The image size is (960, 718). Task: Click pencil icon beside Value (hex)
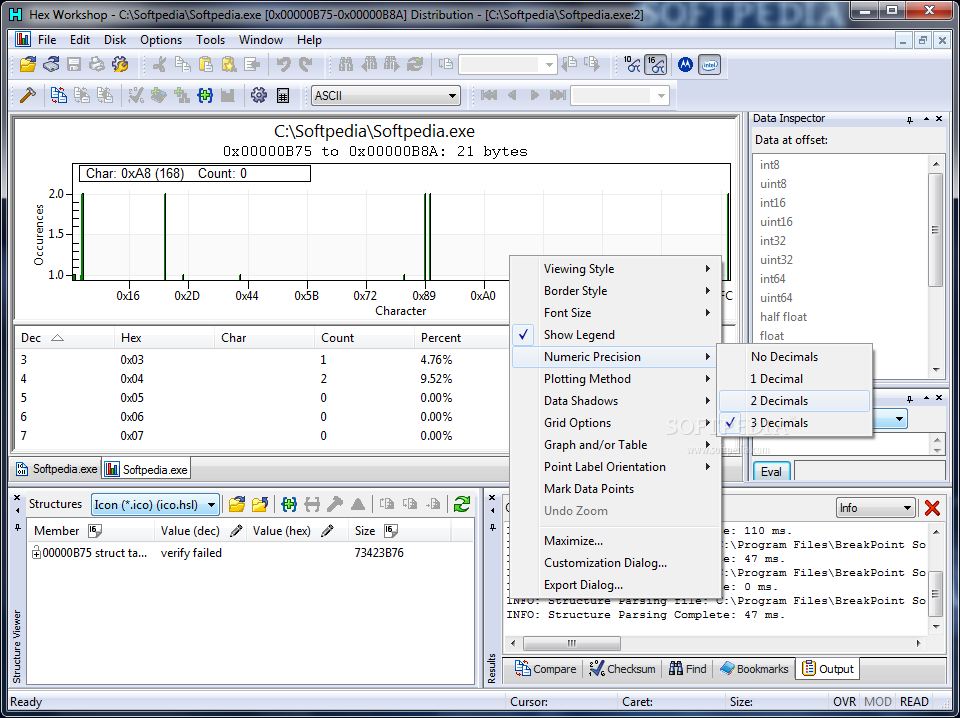(327, 531)
